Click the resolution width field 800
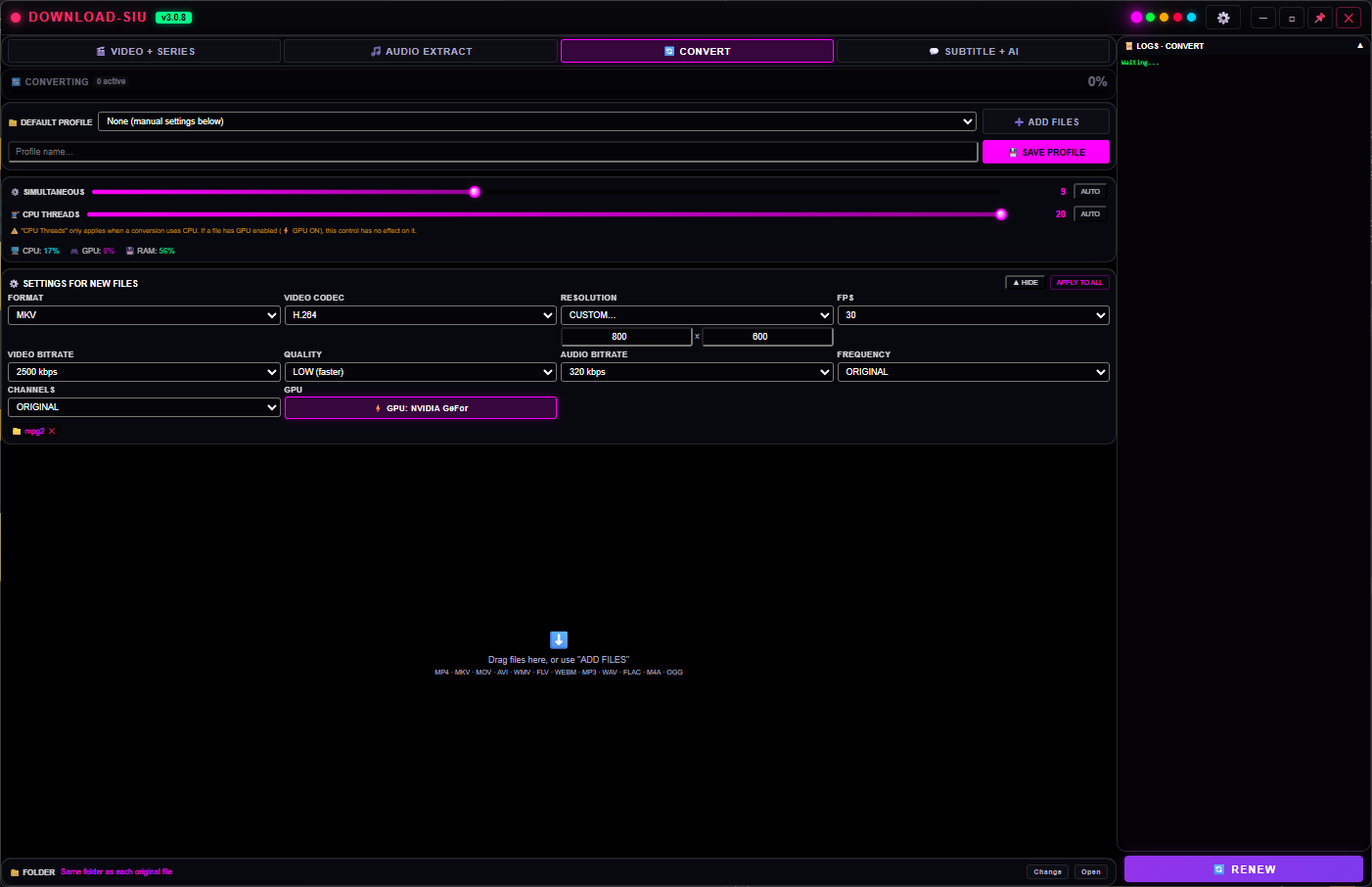This screenshot has width=1372, height=887. click(627, 337)
